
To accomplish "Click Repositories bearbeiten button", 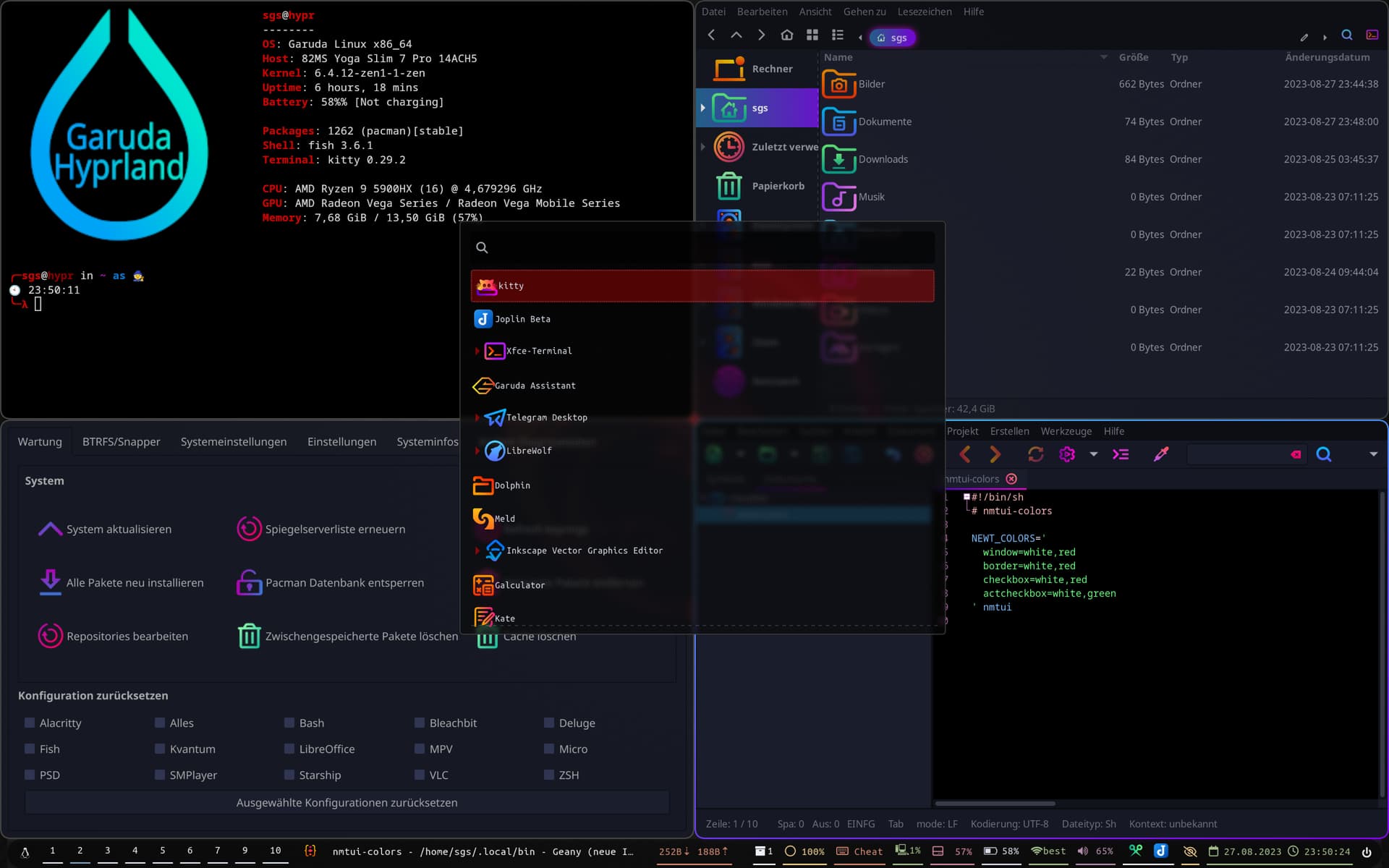I will (x=114, y=637).
